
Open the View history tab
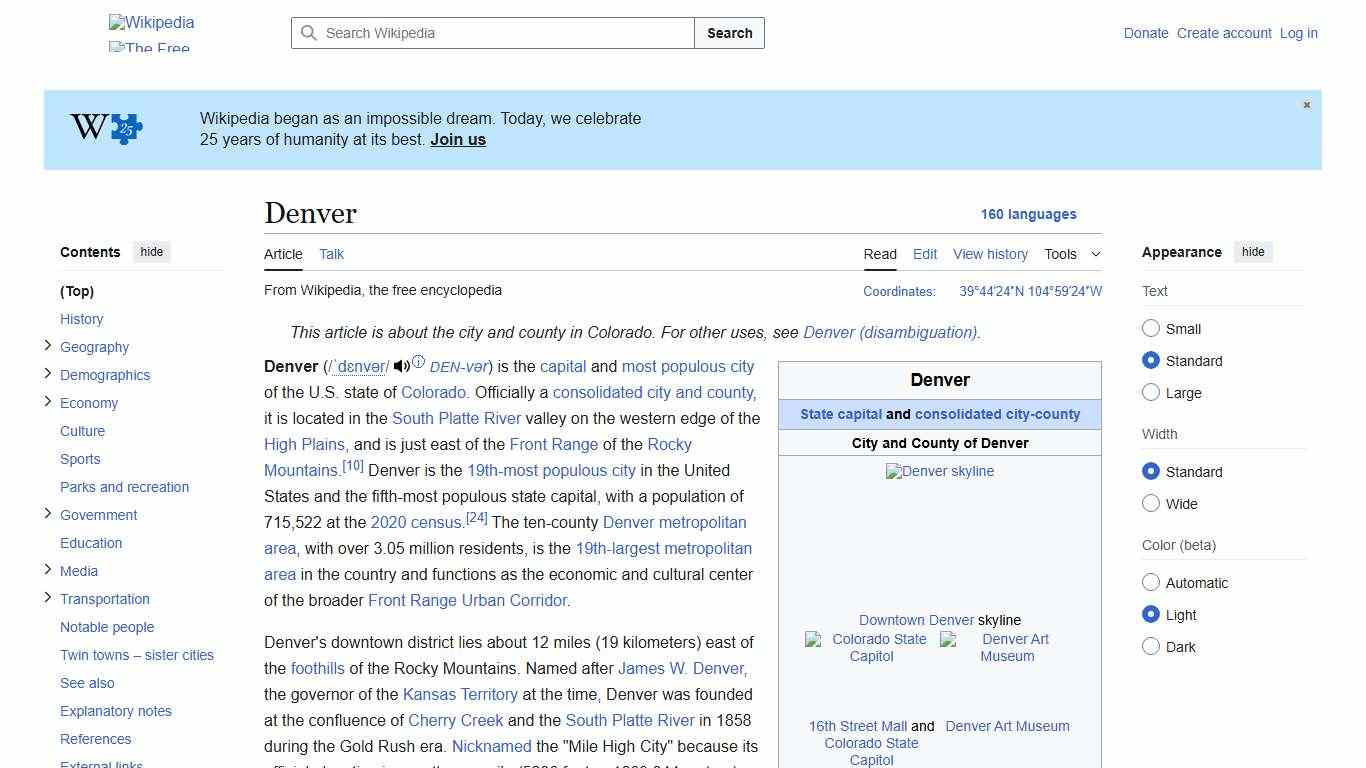pos(990,254)
